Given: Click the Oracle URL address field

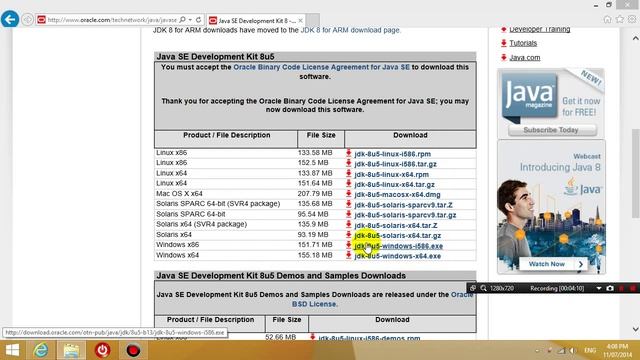Looking at the screenshot, I should (112, 20).
